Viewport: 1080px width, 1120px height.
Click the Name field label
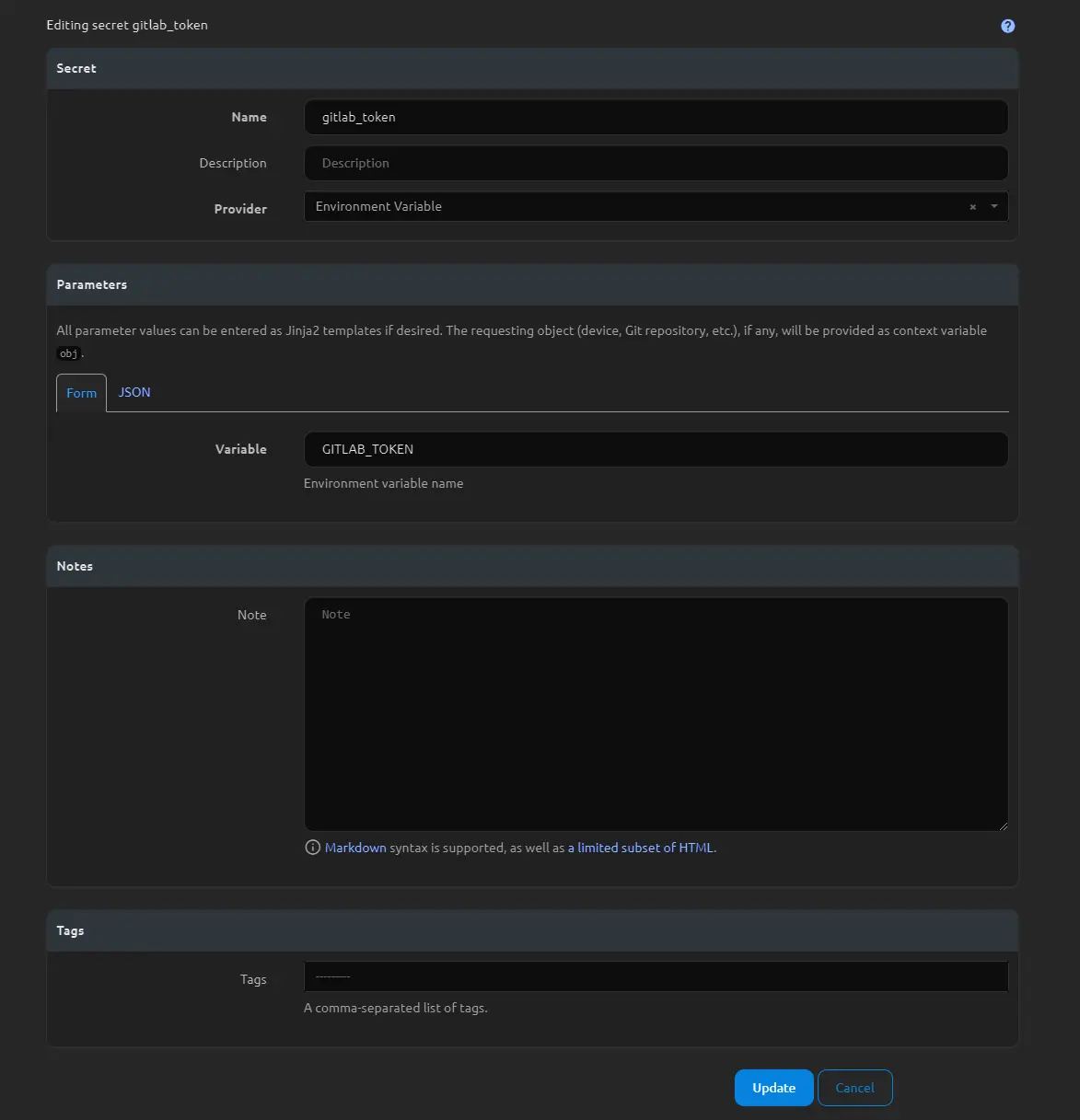[x=249, y=117]
